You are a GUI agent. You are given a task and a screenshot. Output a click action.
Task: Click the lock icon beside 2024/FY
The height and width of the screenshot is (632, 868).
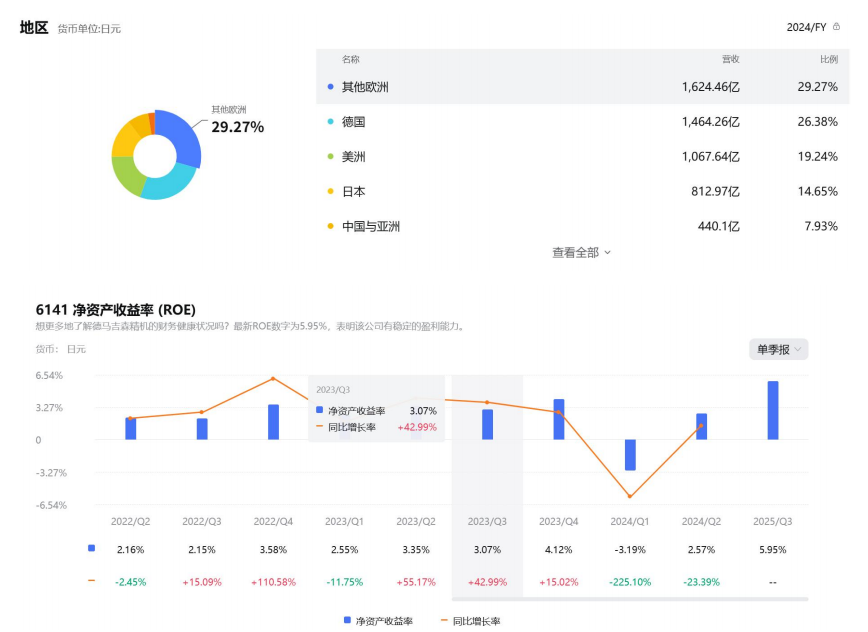(836, 27)
